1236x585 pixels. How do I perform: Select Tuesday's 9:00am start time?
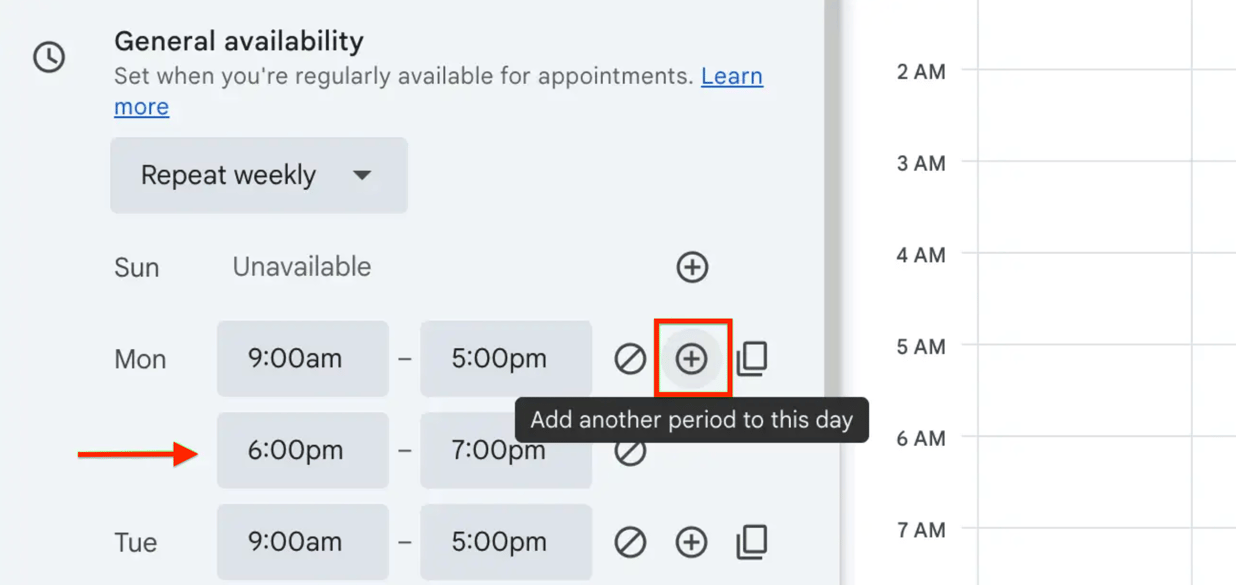coord(302,542)
